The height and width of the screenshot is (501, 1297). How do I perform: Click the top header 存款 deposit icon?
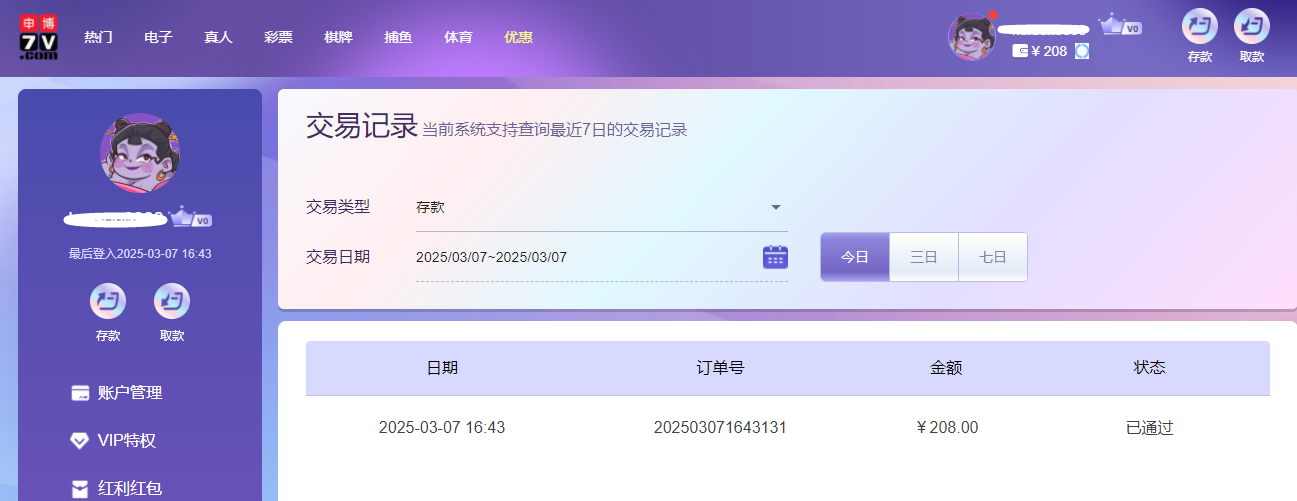click(x=1199, y=26)
